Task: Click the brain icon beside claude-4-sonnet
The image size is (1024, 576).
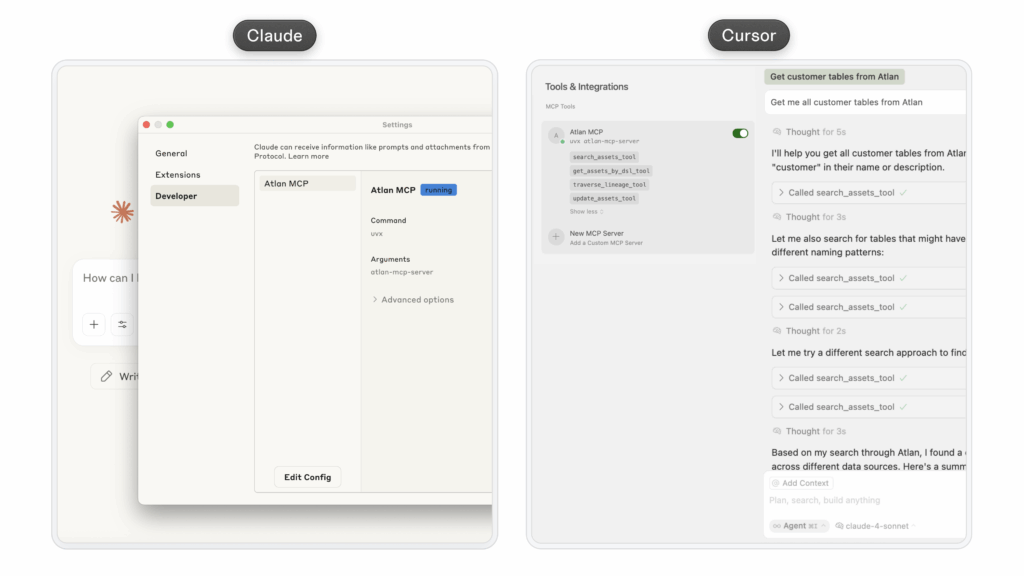Action: [x=839, y=526]
